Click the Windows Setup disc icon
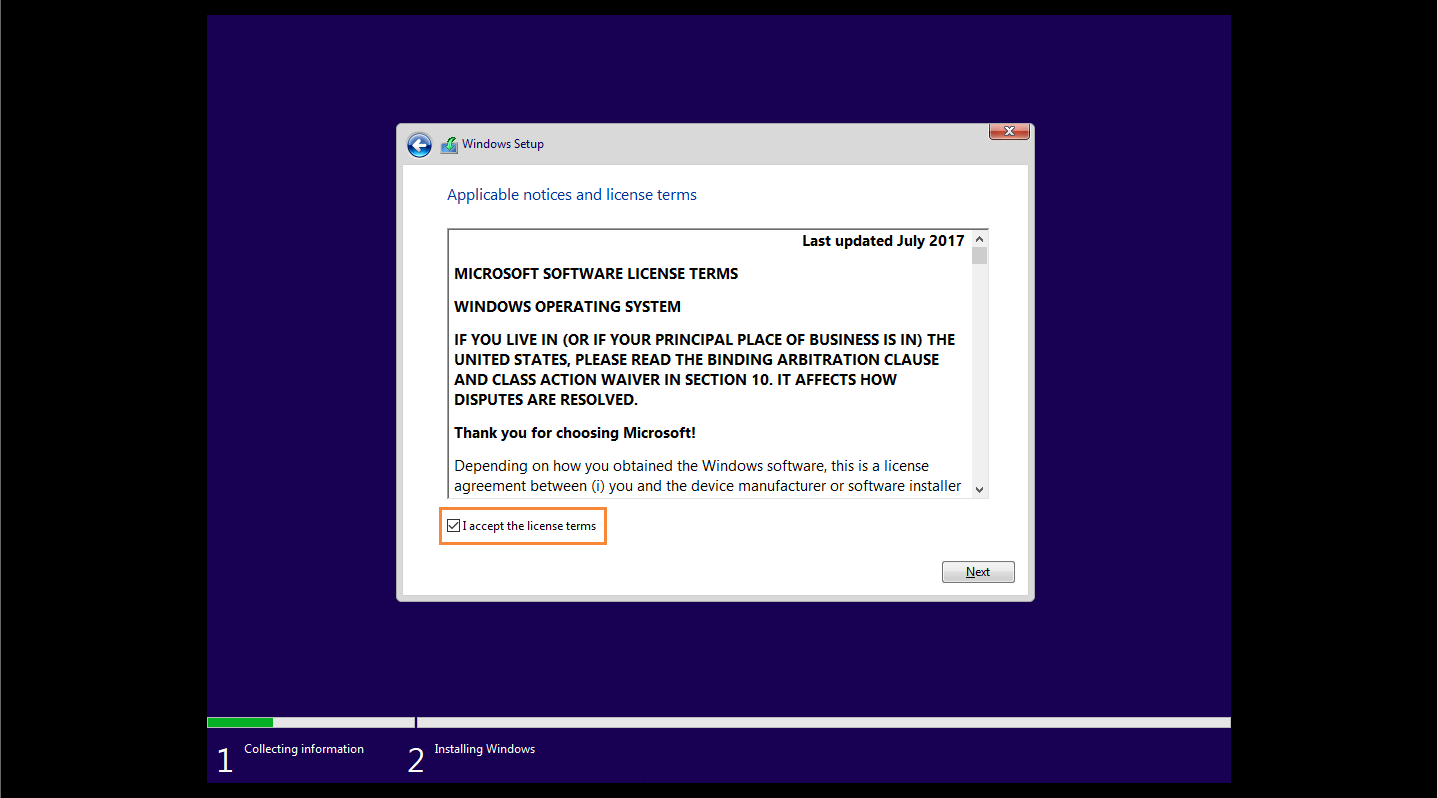 [x=449, y=145]
